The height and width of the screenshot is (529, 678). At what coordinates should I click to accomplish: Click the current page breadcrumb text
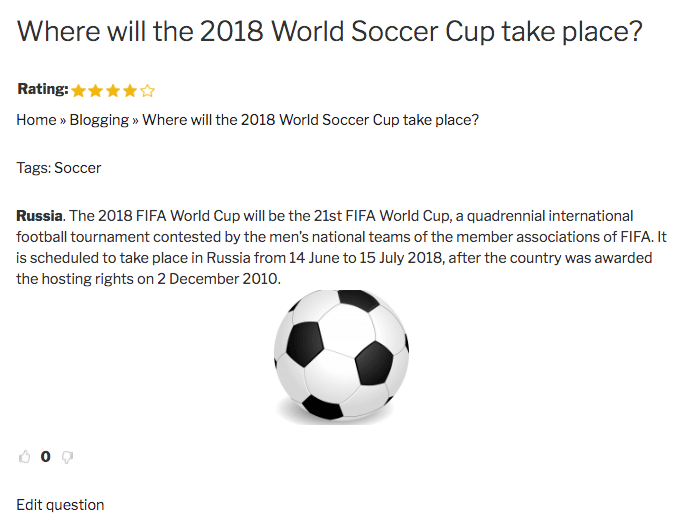click(x=311, y=120)
